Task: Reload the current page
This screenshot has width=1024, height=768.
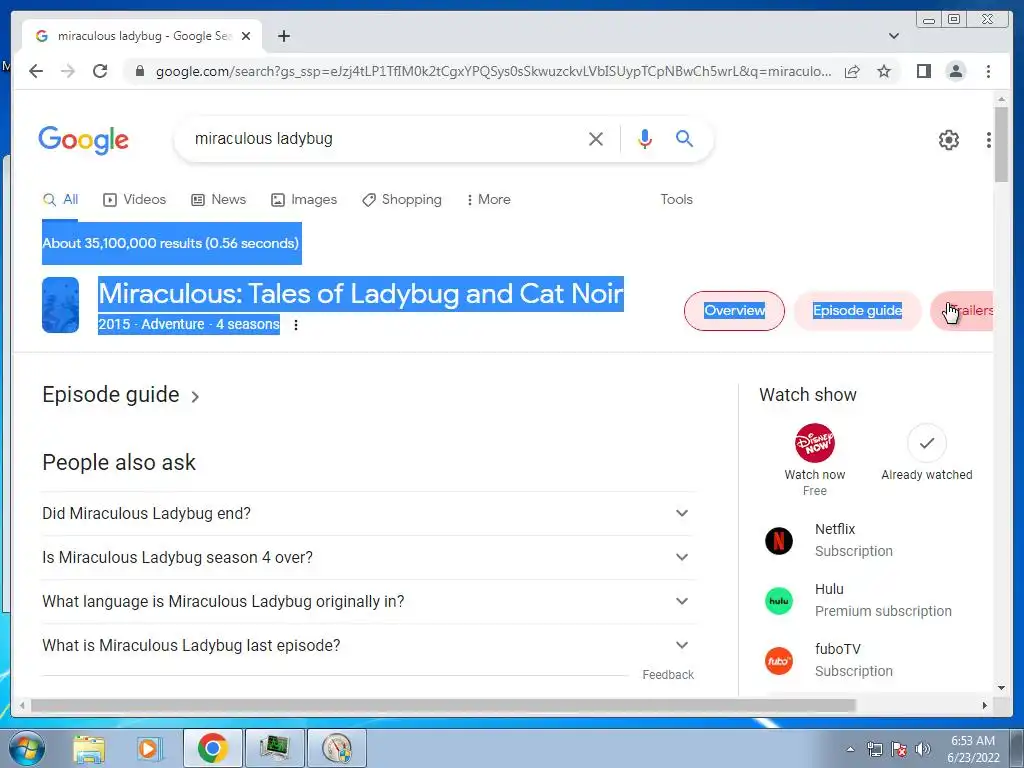Action: (100, 71)
